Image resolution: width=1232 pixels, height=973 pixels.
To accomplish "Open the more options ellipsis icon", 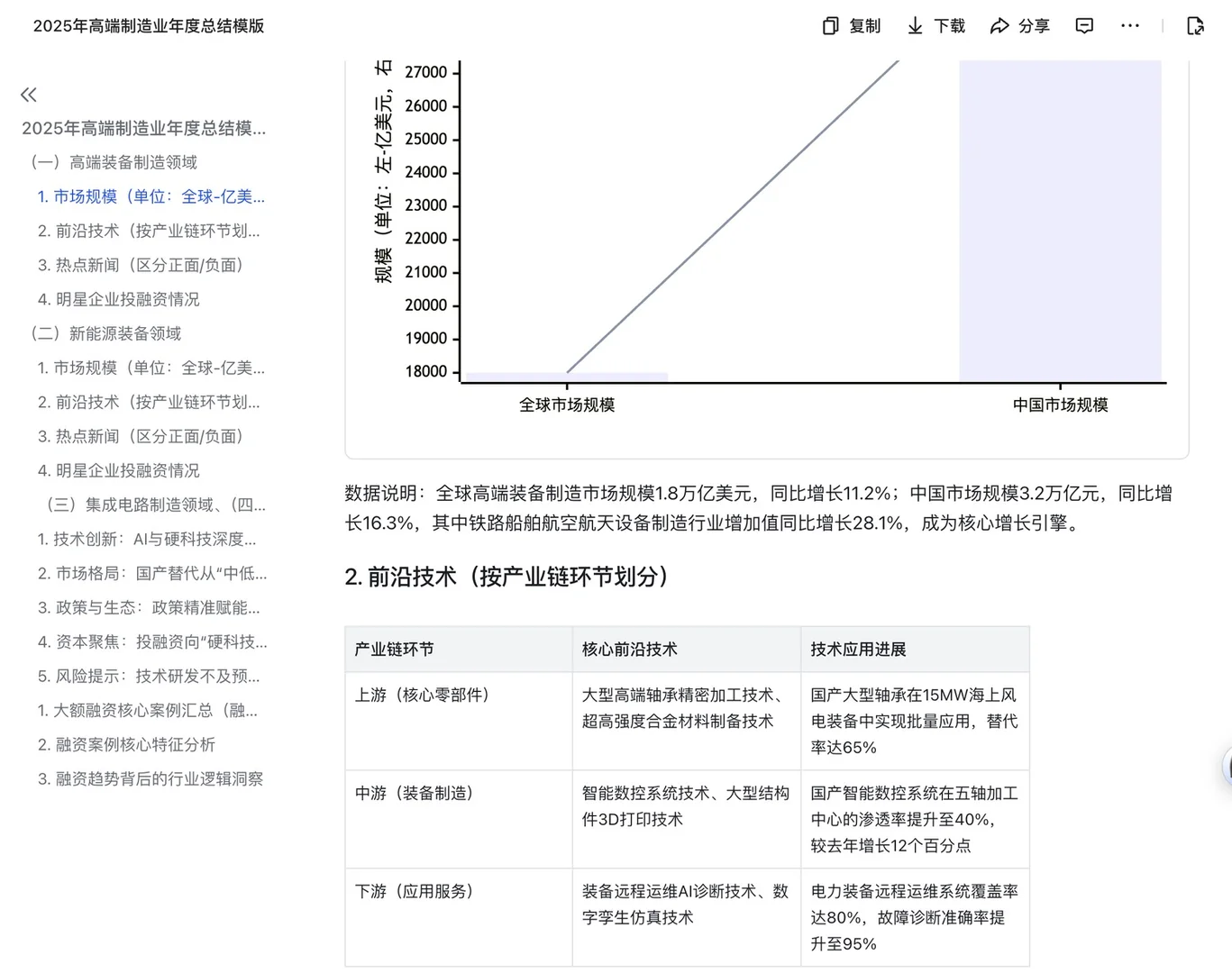I will [x=1129, y=26].
